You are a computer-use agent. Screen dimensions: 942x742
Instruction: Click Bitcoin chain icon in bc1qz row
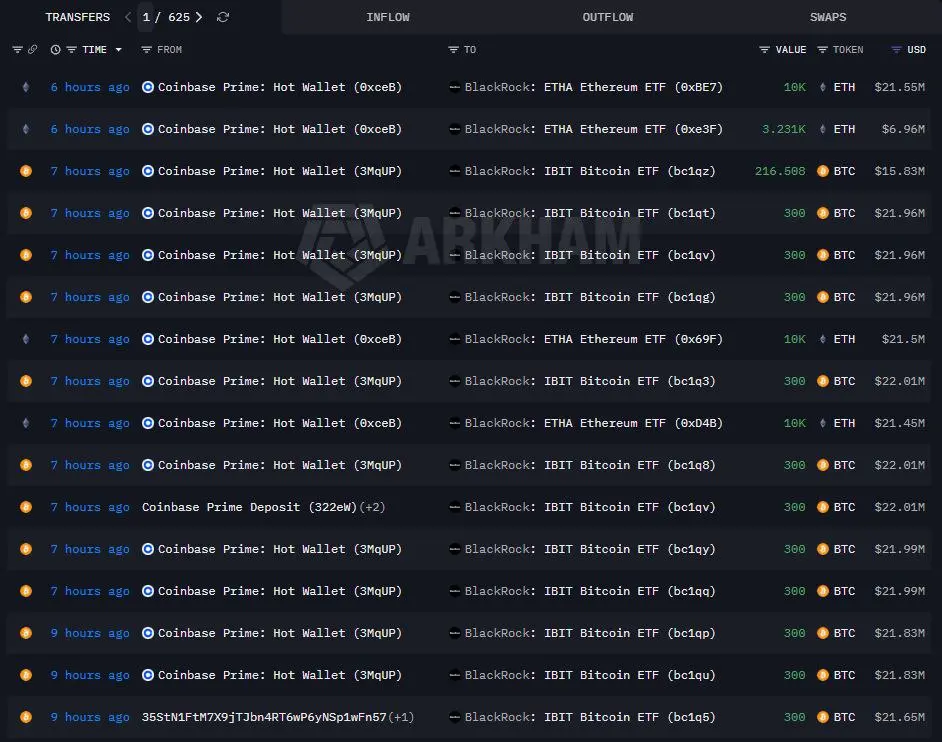[x=25, y=171]
